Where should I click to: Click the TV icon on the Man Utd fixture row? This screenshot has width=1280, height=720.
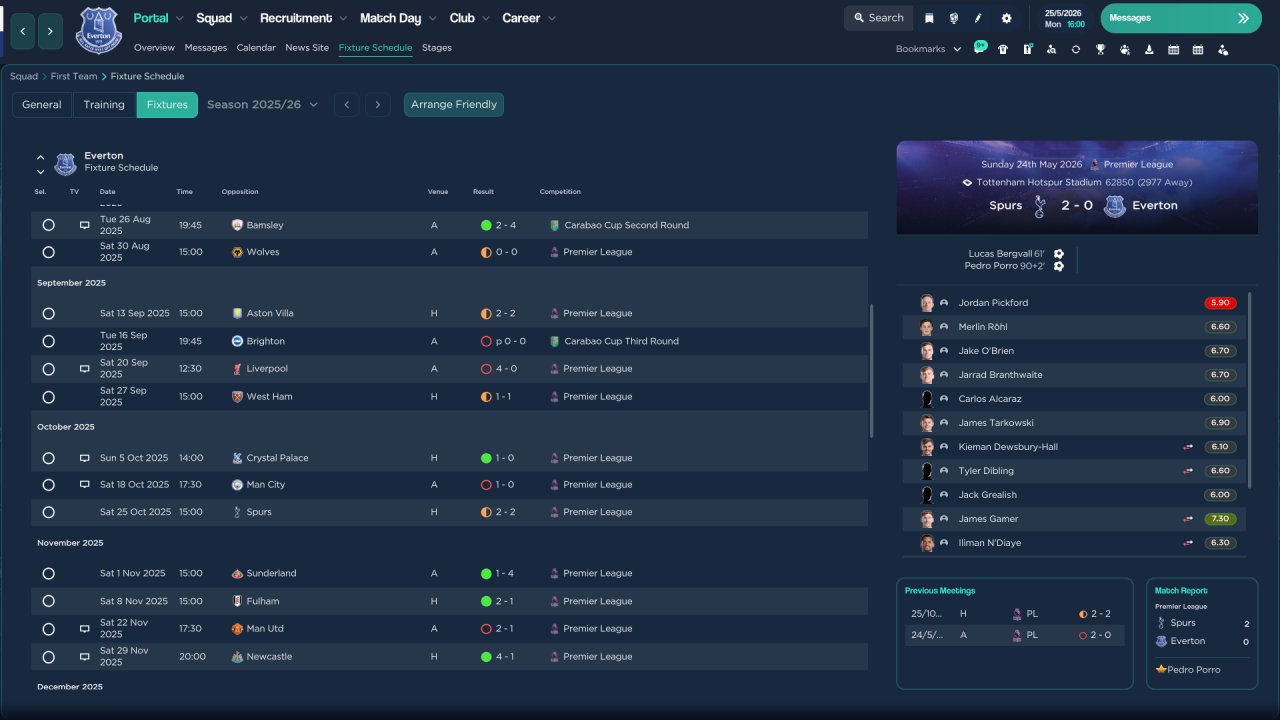click(85, 629)
